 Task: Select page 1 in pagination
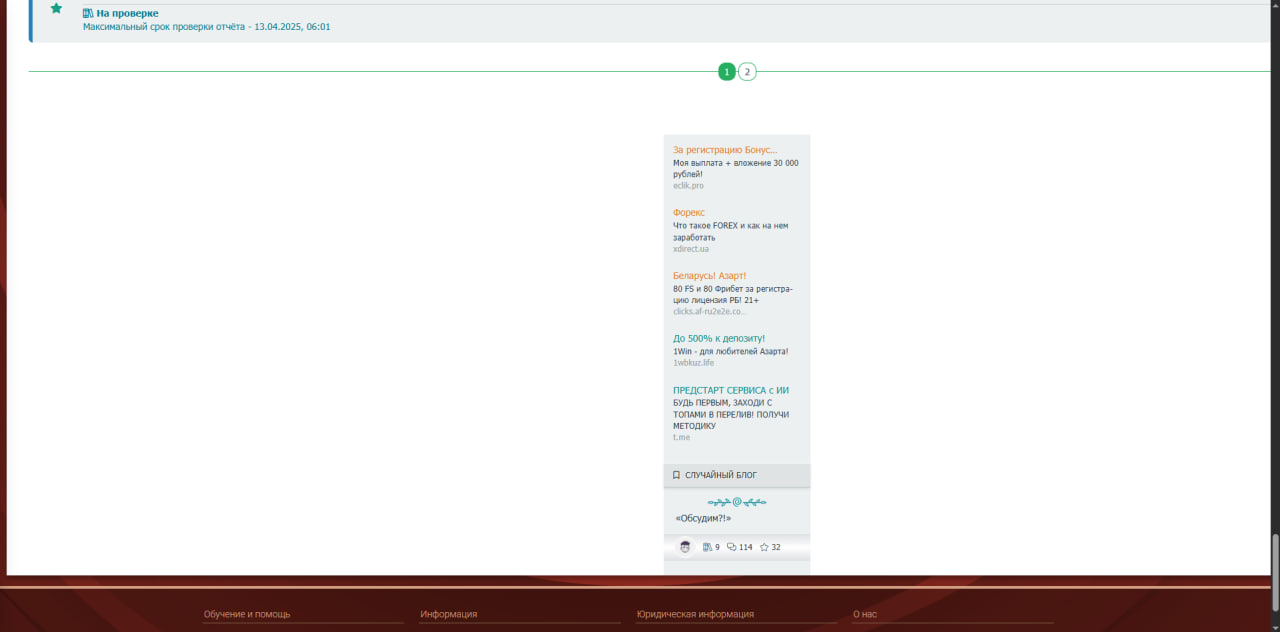coord(726,72)
